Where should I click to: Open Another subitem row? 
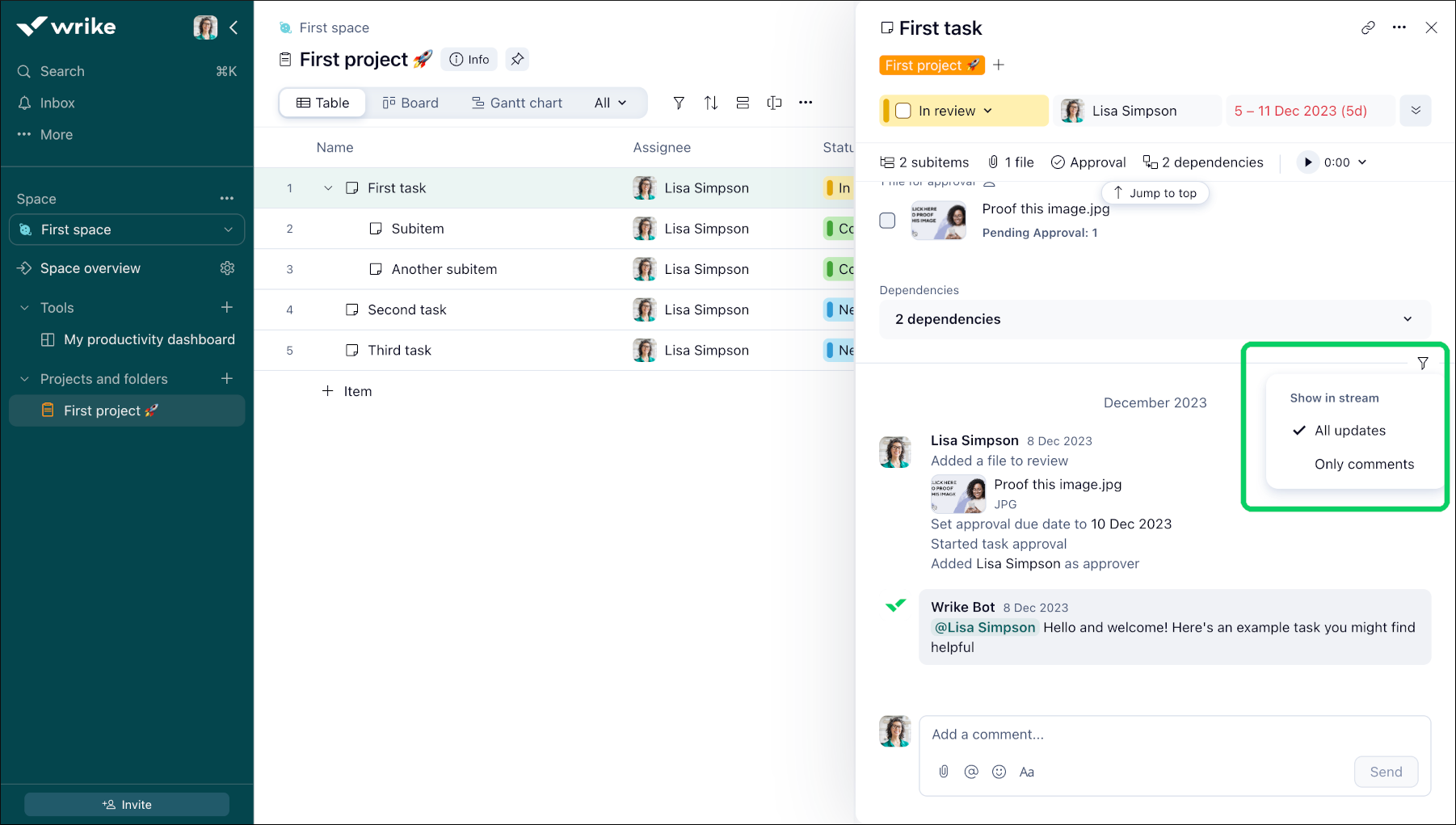(444, 269)
